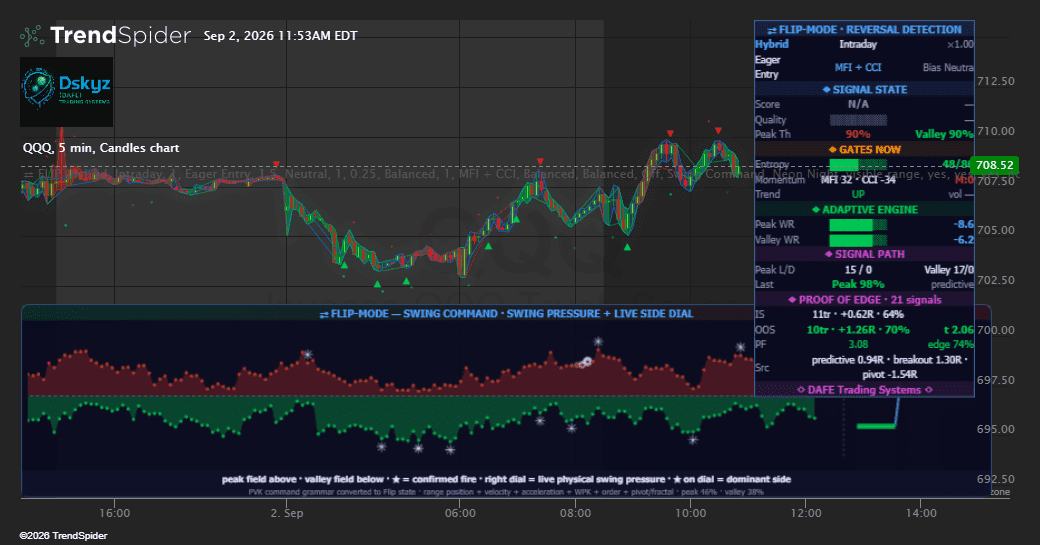Click the Valley WR green bar
The width and height of the screenshot is (1040, 545).
click(x=858, y=240)
